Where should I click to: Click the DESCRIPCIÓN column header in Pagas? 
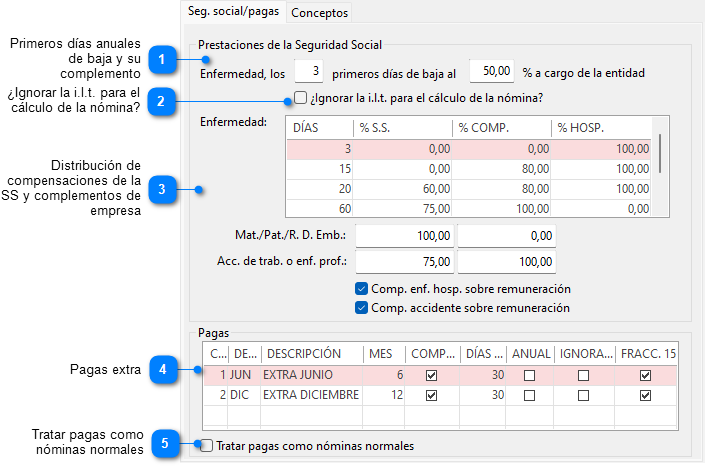[310, 353]
